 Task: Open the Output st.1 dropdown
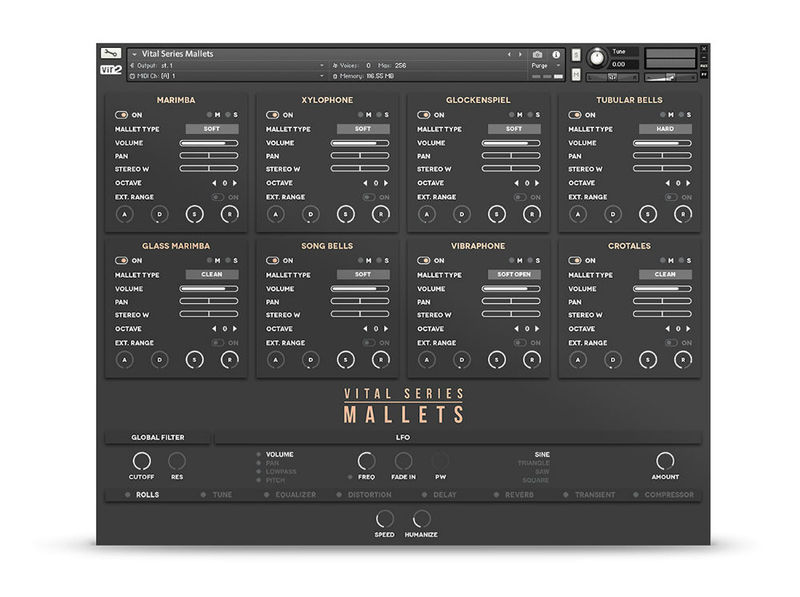[227, 65]
